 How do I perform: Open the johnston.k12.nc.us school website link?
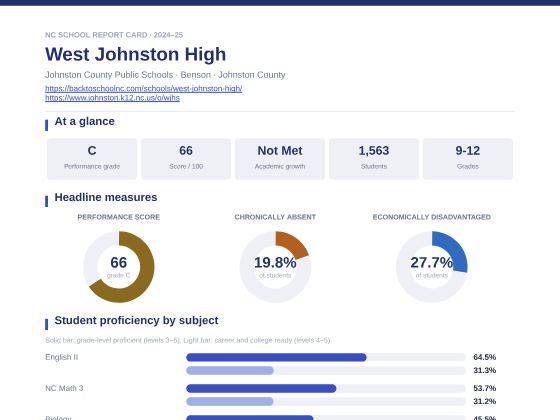coord(112,98)
